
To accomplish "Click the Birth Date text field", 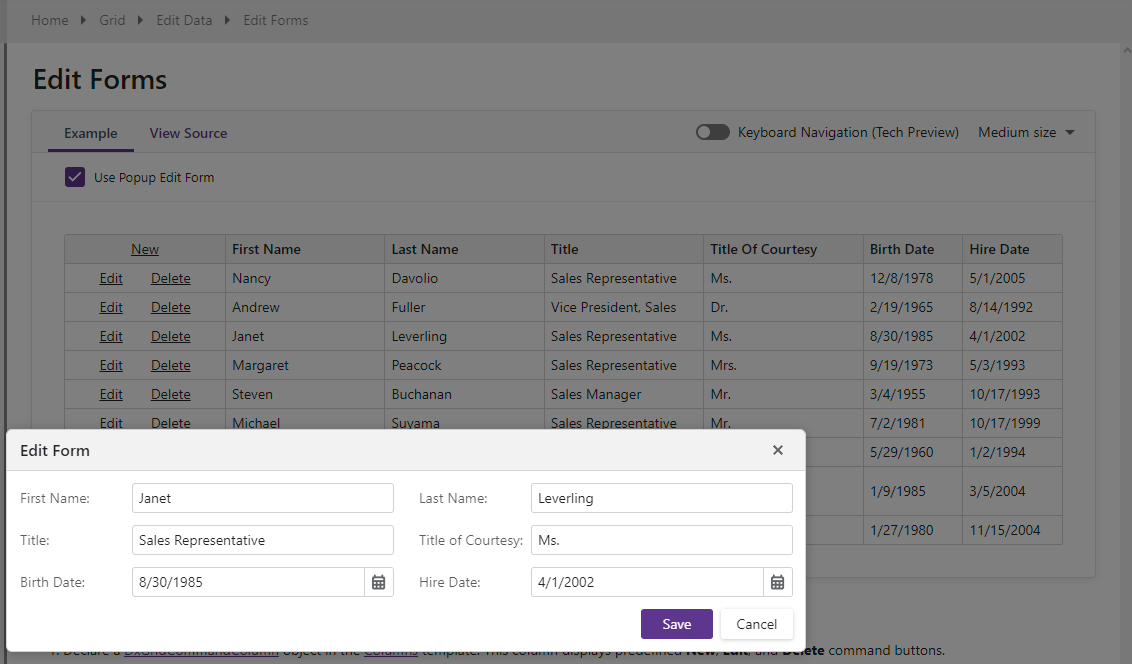I will (248, 582).
